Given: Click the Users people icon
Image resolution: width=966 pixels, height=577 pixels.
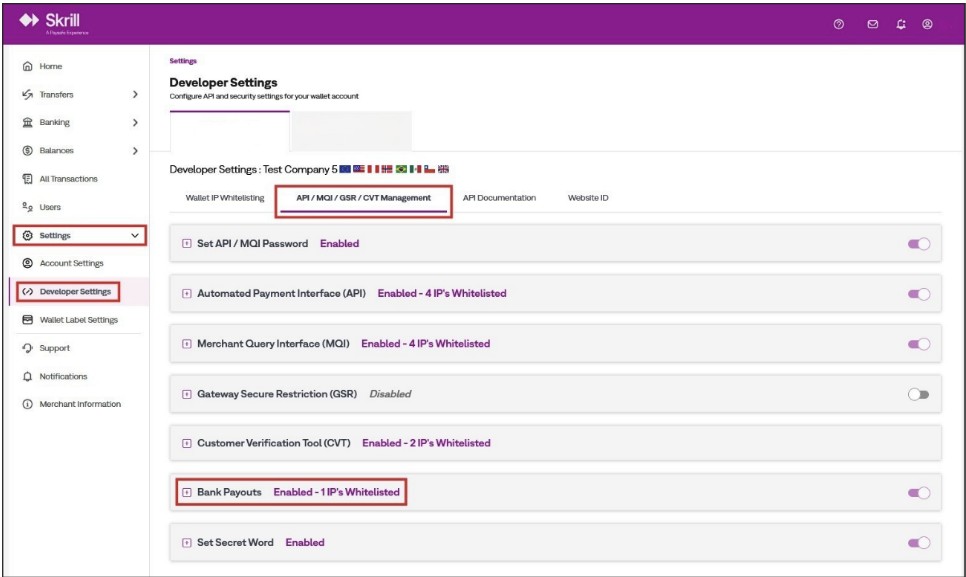Looking at the screenshot, I should tap(28, 207).
